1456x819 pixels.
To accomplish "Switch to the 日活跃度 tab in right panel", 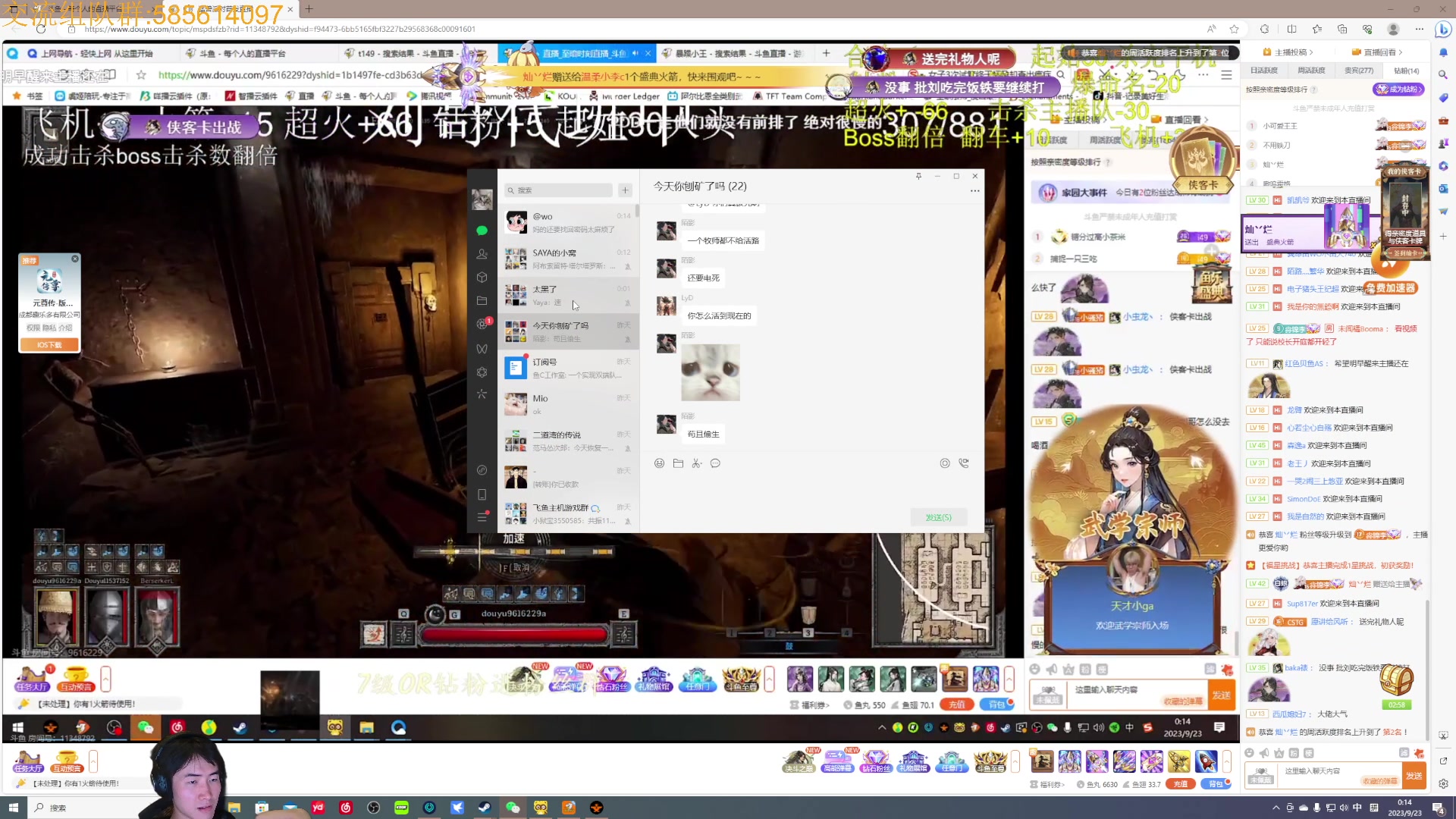I will pos(1264,71).
